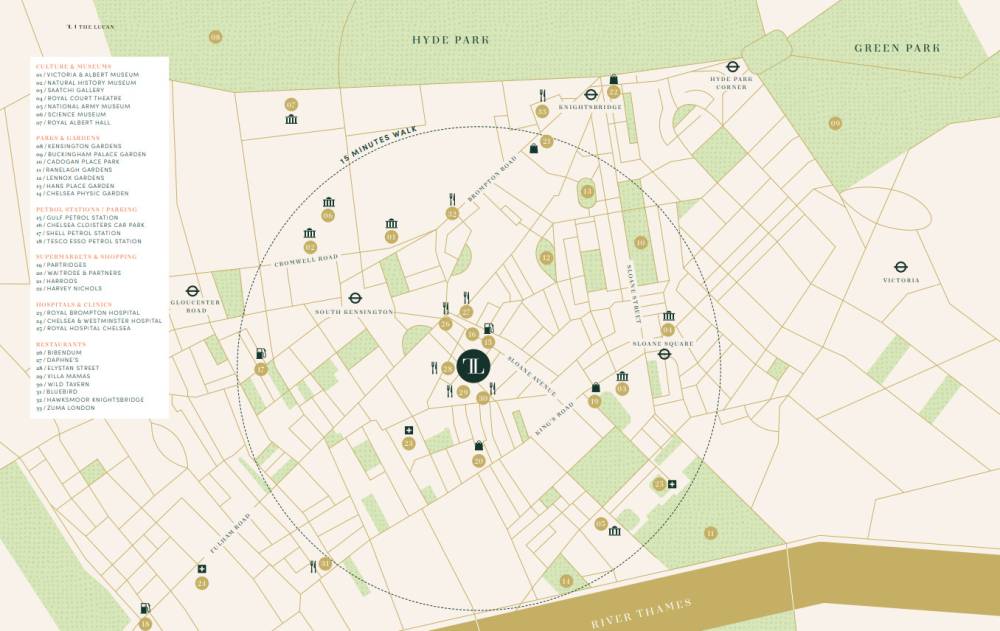Select the Buckingham Palace Garden marker 09
This screenshot has width=1000, height=631.
(x=835, y=123)
